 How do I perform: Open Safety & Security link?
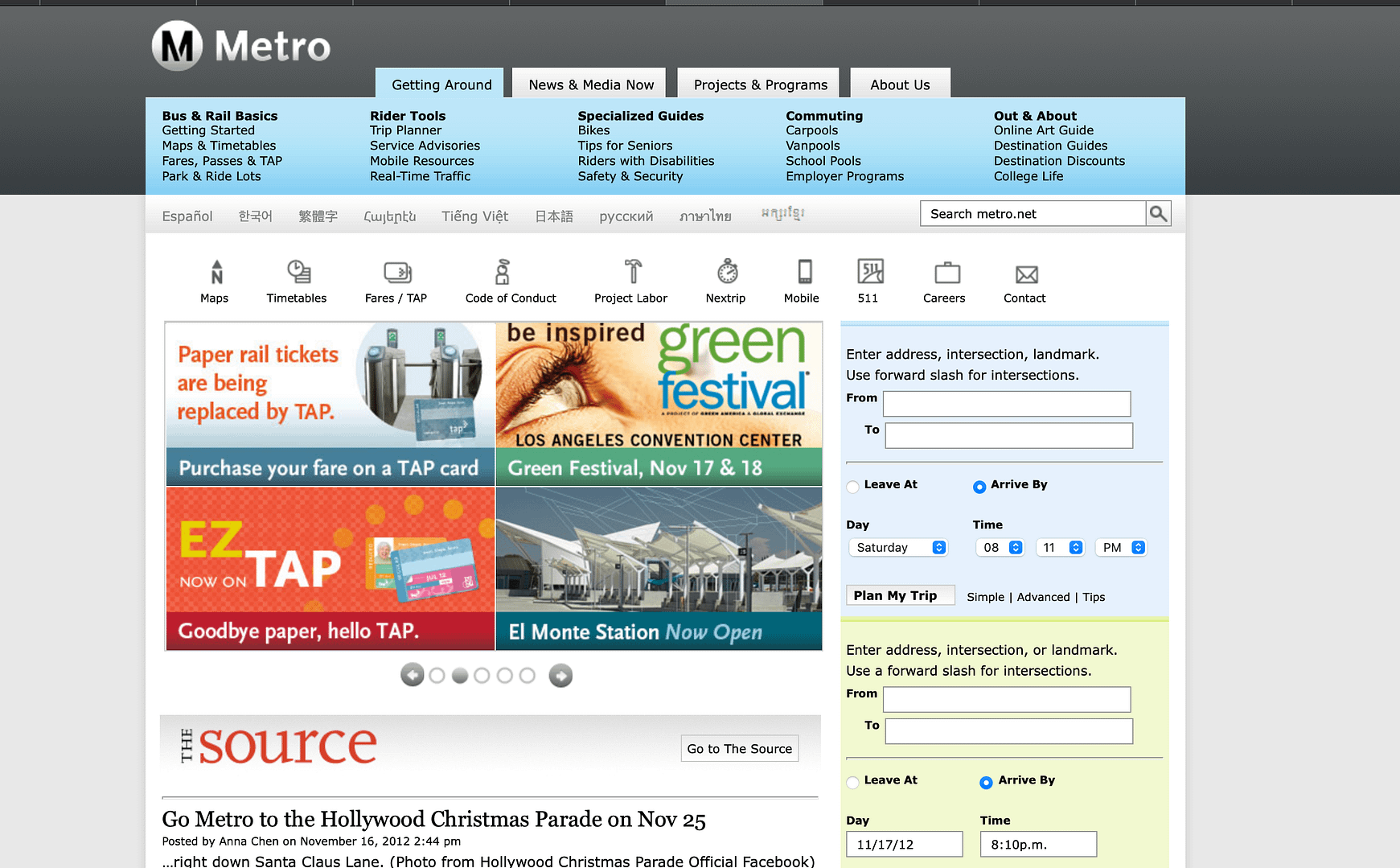click(630, 176)
